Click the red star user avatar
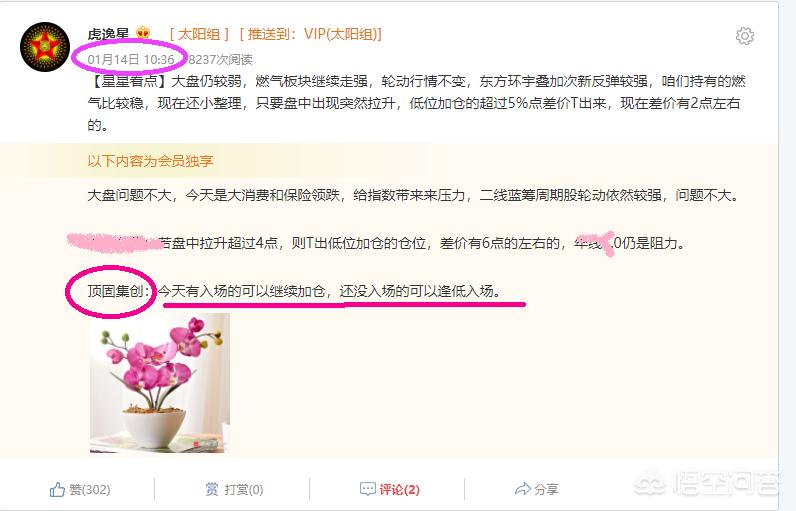This screenshot has height=511, width=796. pyautogui.click(x=45, y=47)
